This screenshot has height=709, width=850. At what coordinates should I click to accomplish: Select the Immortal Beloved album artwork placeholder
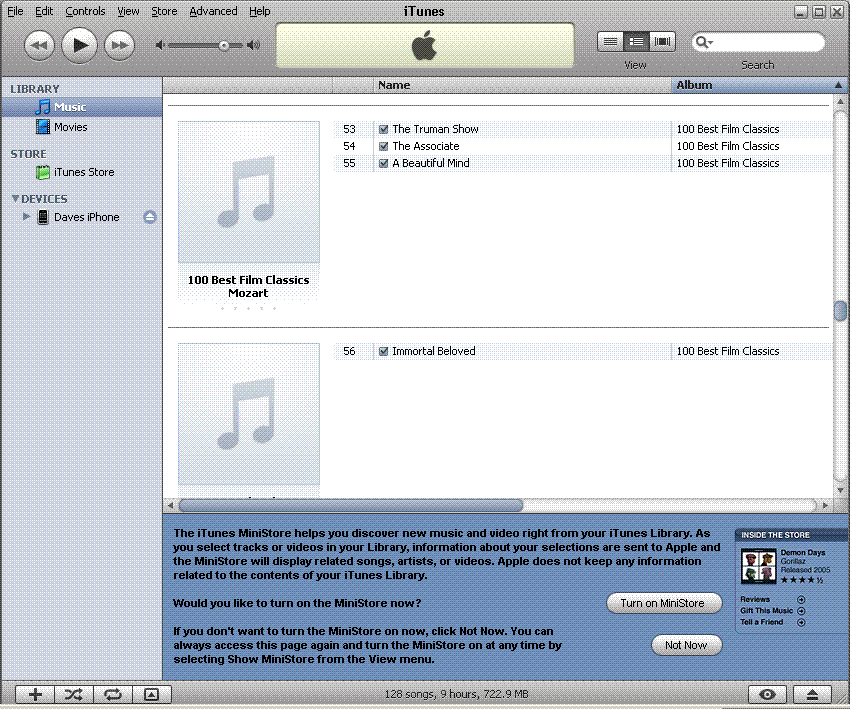tap(248, 414)
